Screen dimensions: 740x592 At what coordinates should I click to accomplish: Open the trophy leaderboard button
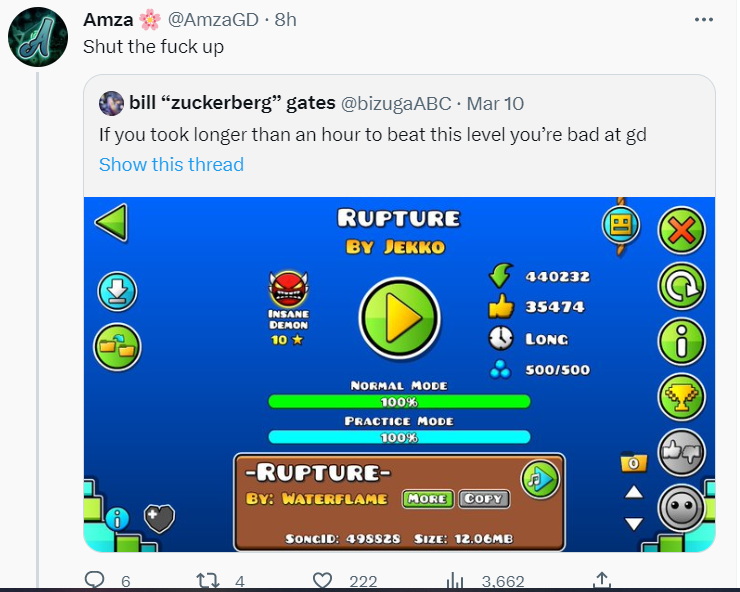point(681,397)
